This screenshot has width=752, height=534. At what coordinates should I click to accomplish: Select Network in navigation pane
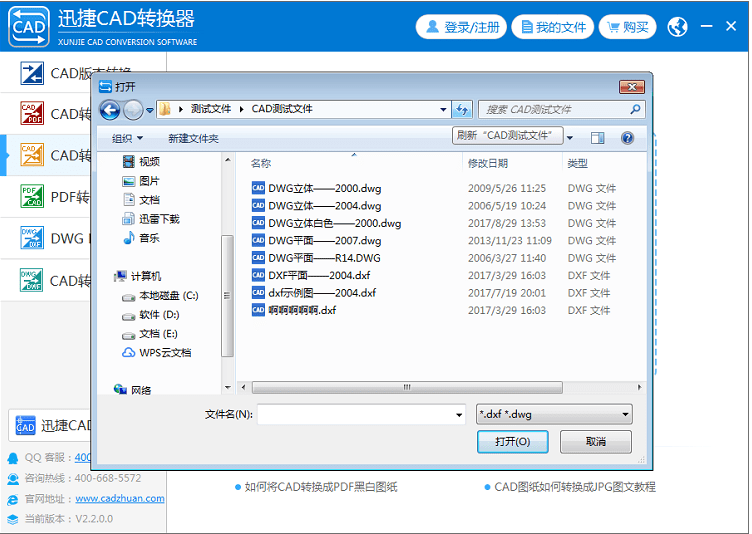[133, 390]
